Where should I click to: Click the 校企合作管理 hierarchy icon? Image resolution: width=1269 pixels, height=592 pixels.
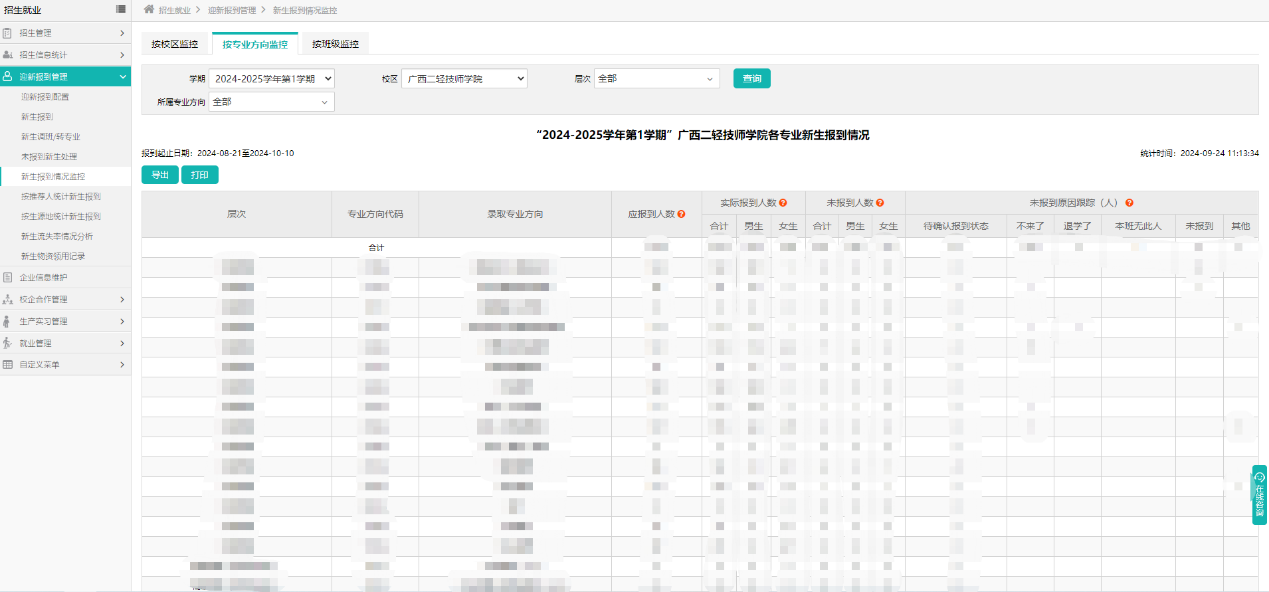8,299
